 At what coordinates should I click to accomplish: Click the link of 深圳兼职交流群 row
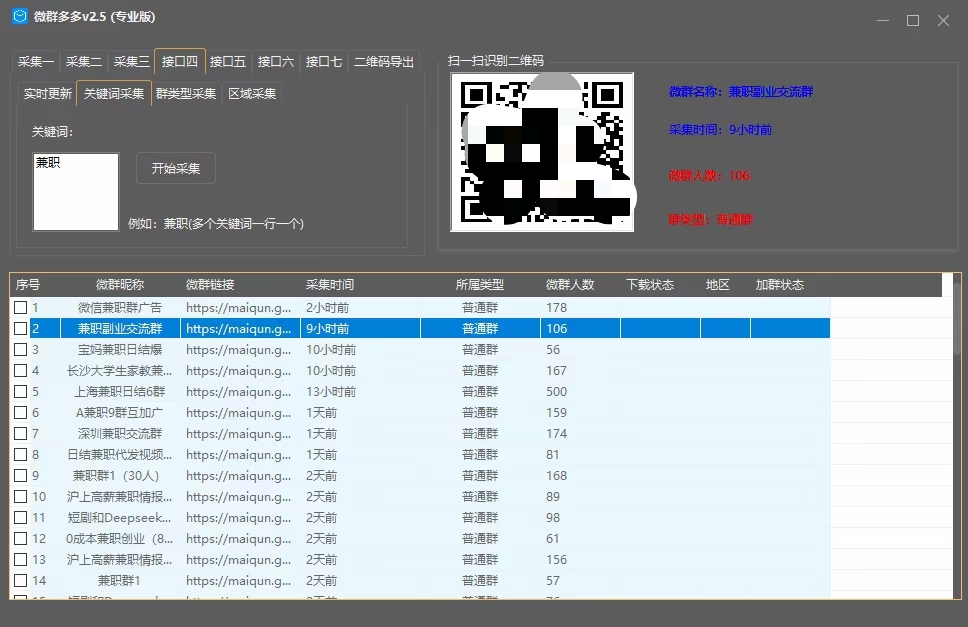(239, 434)
